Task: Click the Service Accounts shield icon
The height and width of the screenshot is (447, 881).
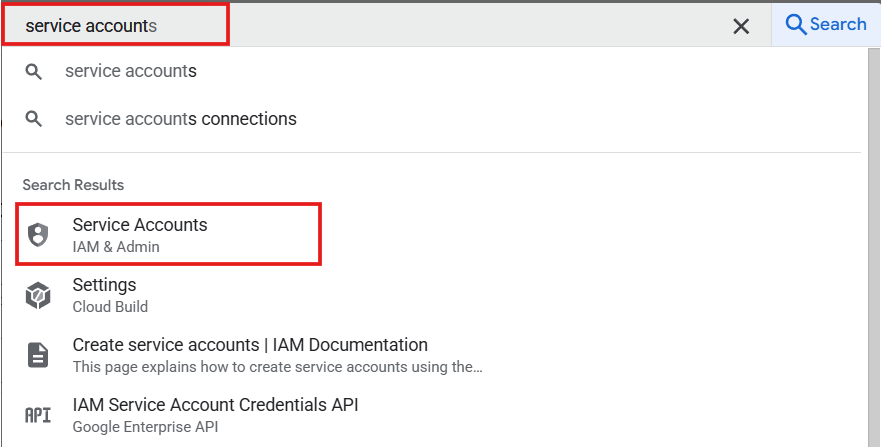Action: (x=38, y=235)
